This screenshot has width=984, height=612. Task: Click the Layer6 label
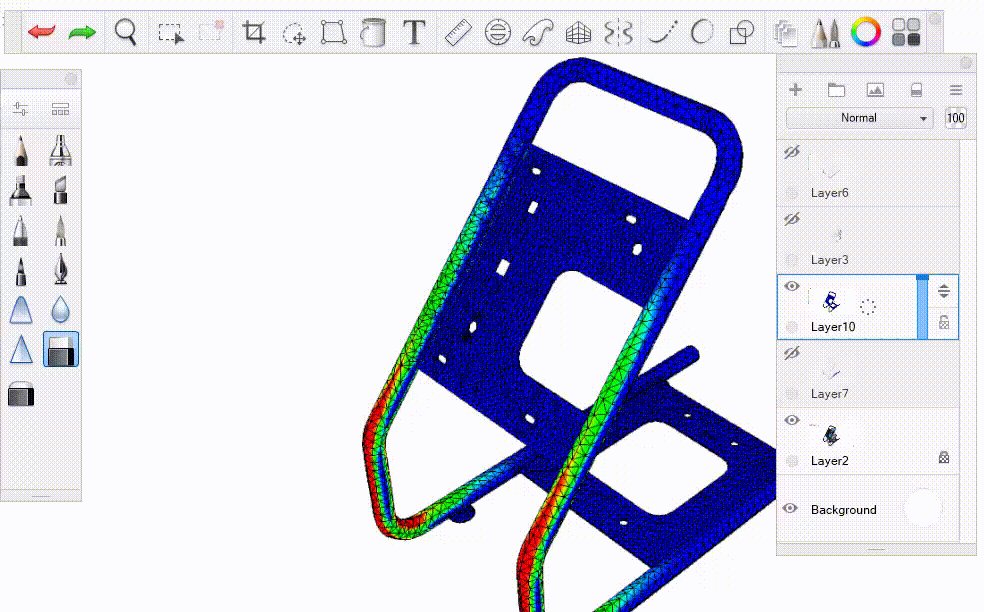tap(830, 193)
